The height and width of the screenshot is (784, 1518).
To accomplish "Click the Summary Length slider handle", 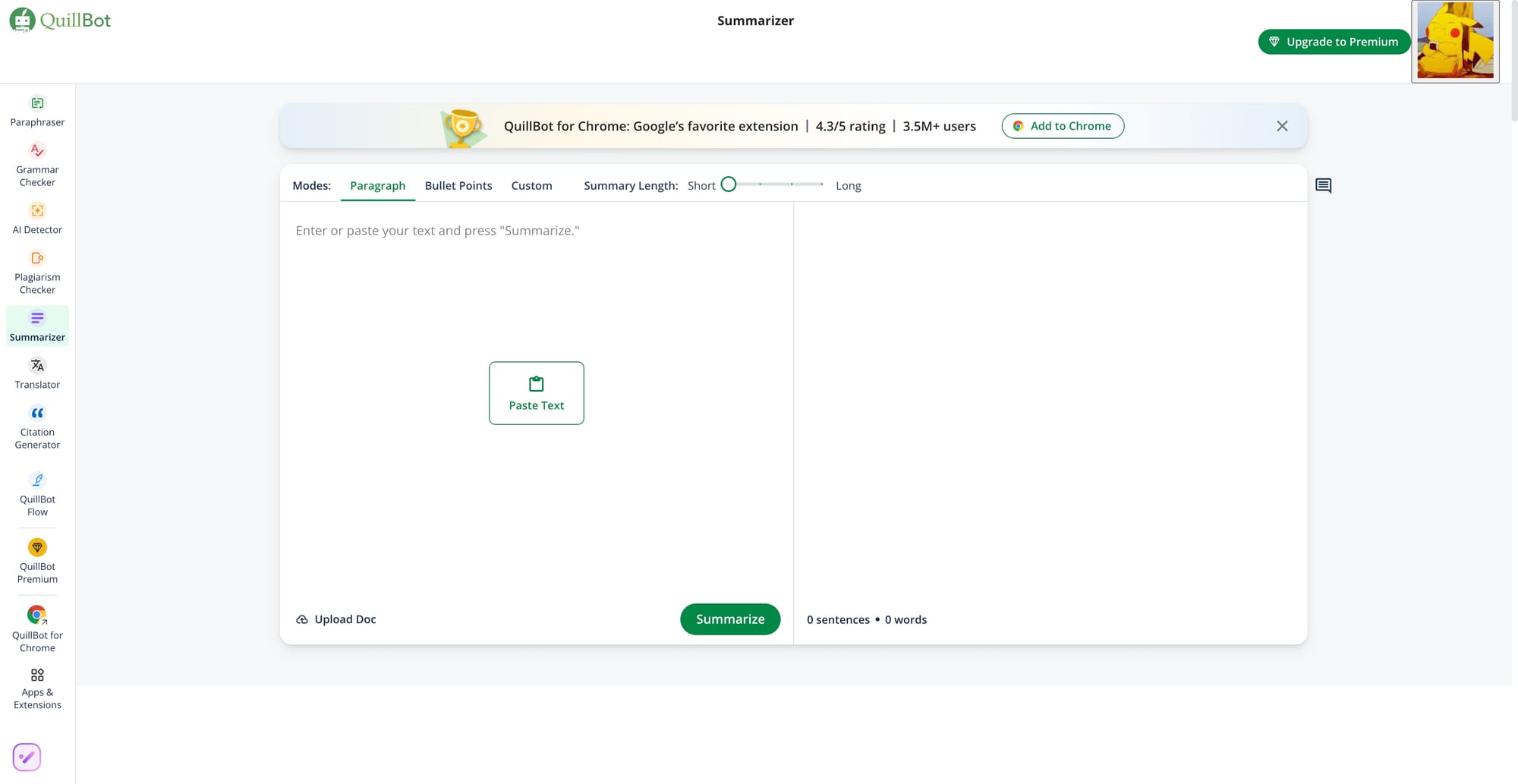I will pyautogui.click(x=729, y=184).
